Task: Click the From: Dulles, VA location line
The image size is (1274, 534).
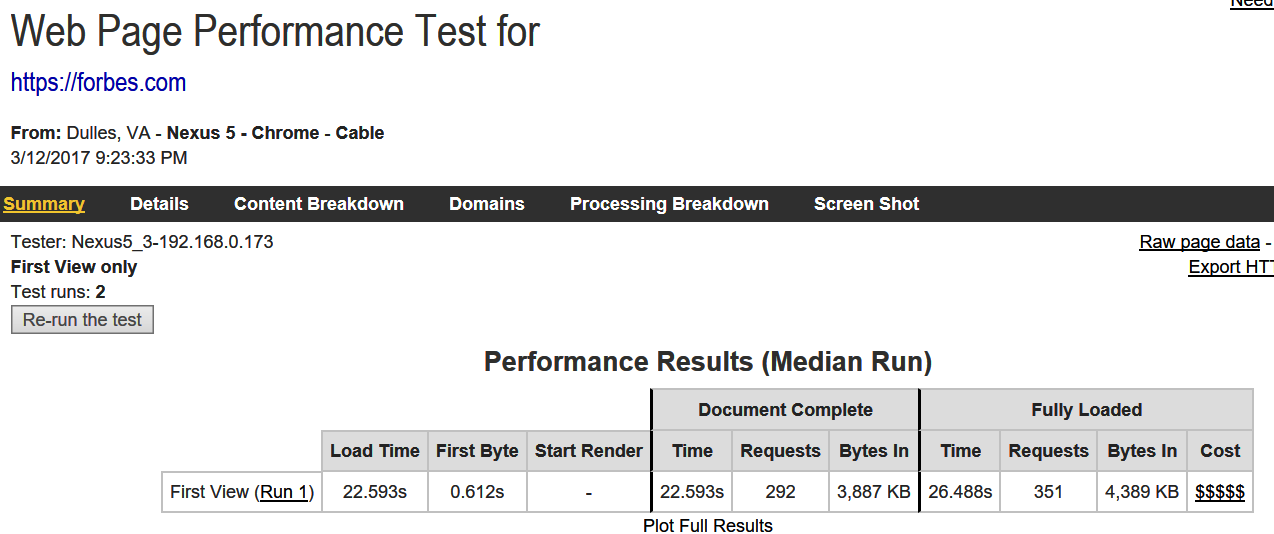Action: tap(197, 133)
